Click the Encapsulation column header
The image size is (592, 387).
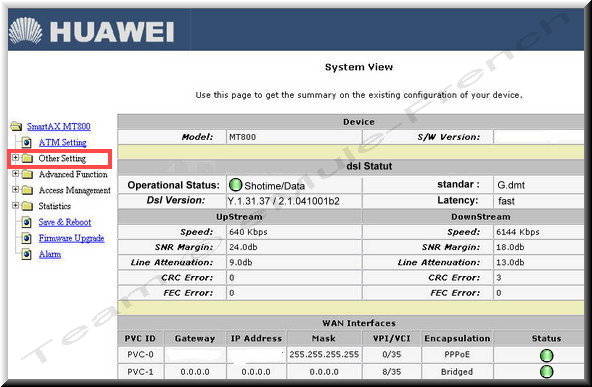point(457,339)
